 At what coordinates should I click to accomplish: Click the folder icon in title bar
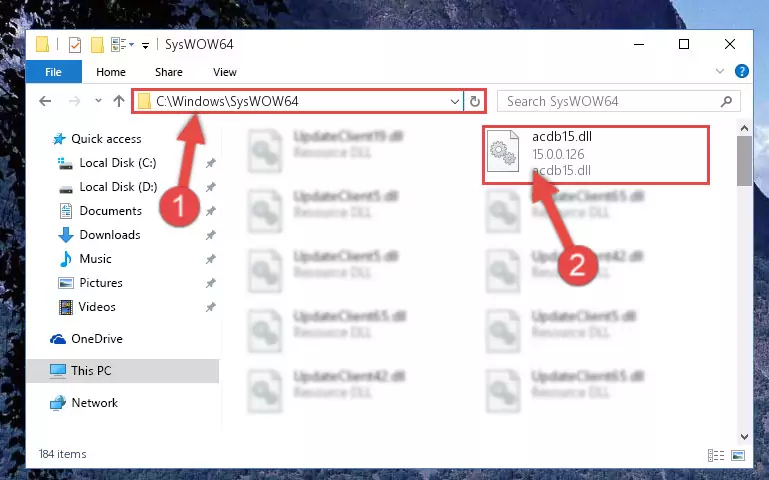tap(43, 45)
